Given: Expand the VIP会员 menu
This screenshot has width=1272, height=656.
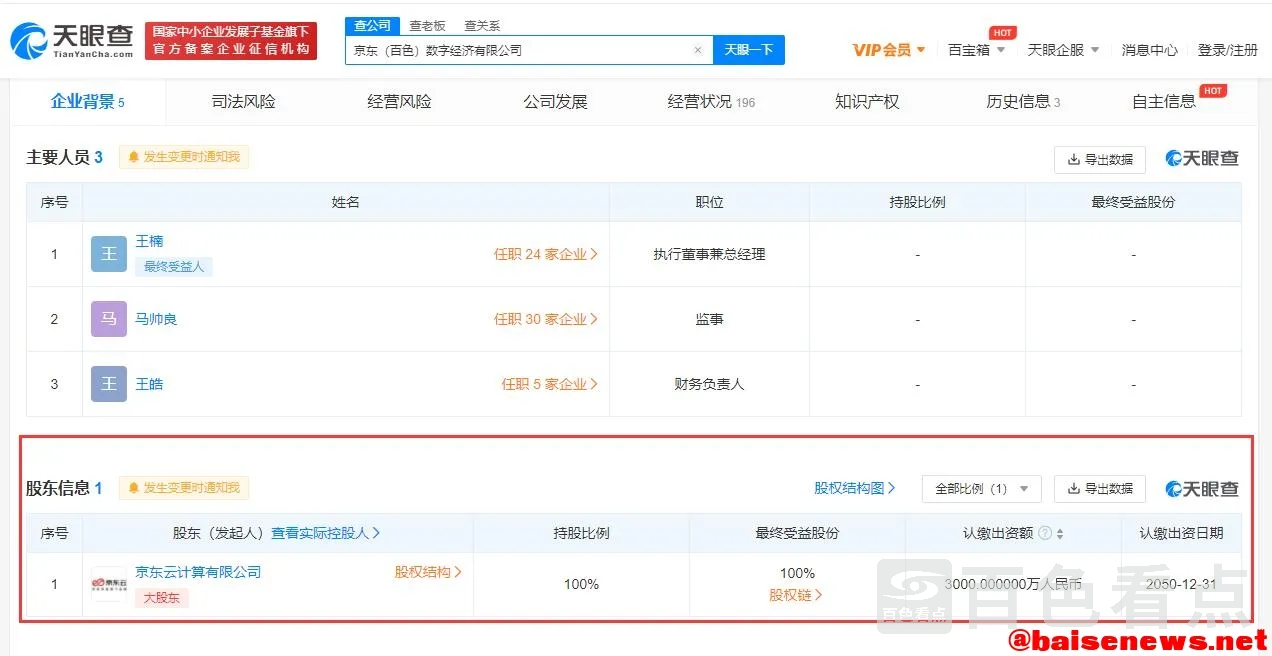Looking at the screenshot, I should 889,50.
